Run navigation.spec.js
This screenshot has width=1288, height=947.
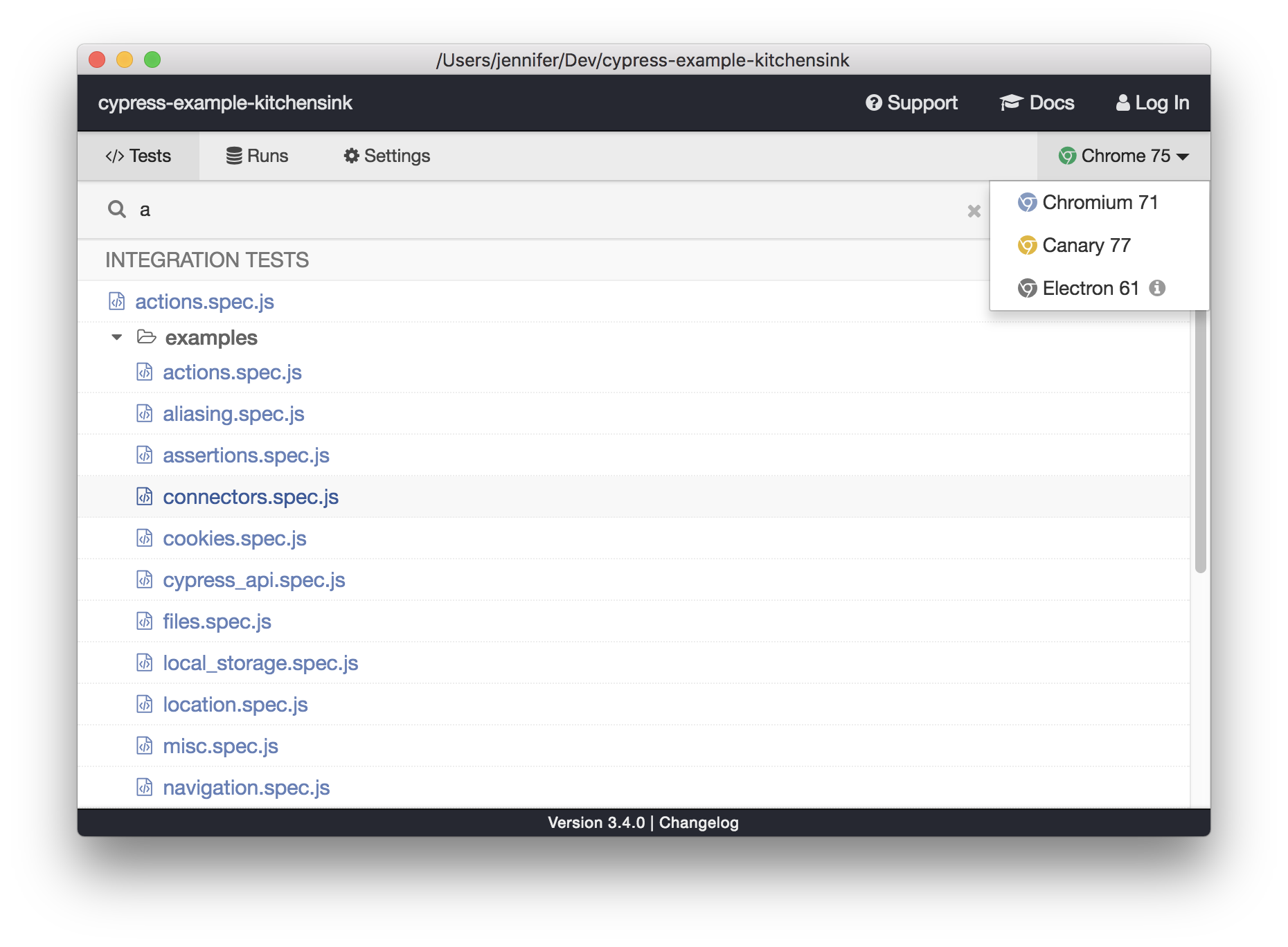[x=246, y=788]
